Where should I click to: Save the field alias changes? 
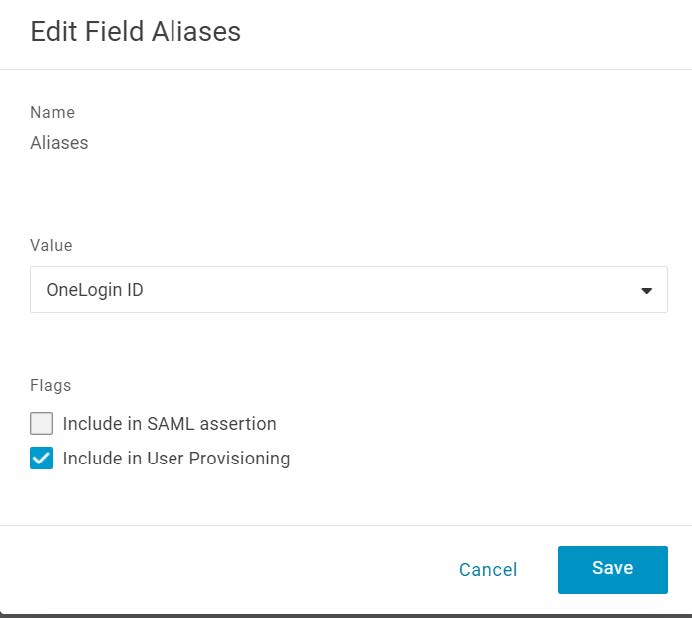click(613, 569)
